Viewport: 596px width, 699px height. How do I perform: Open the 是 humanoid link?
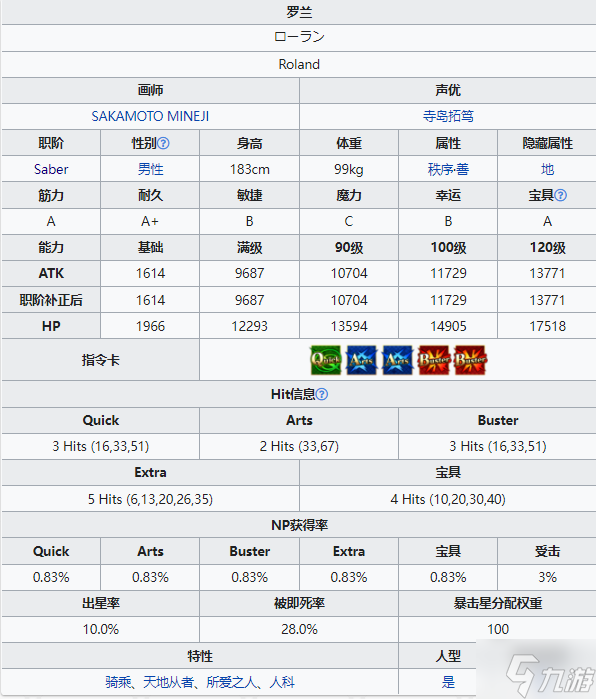pyautogui.click(x=448, y=682)
